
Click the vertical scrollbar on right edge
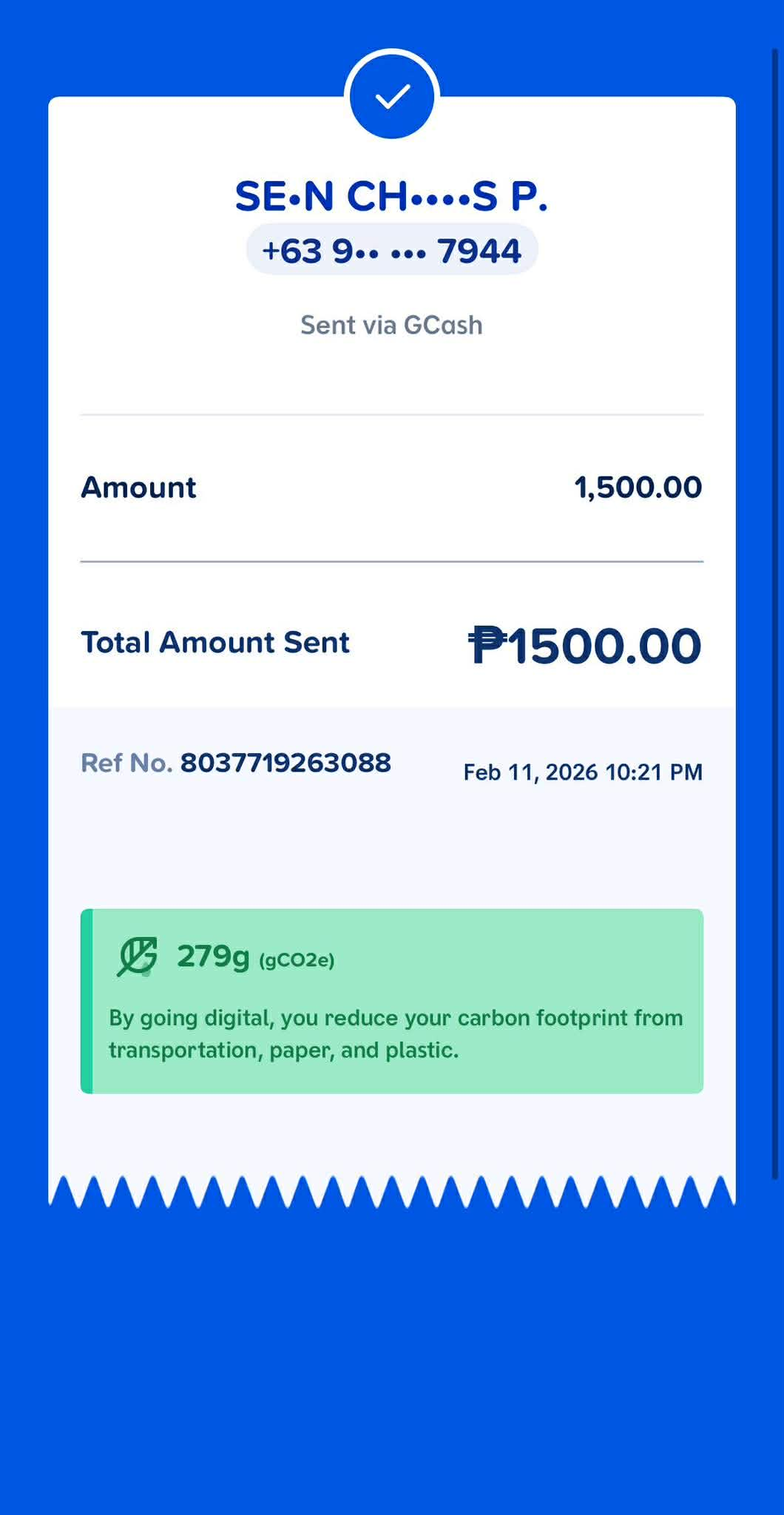tap(775, 614)
